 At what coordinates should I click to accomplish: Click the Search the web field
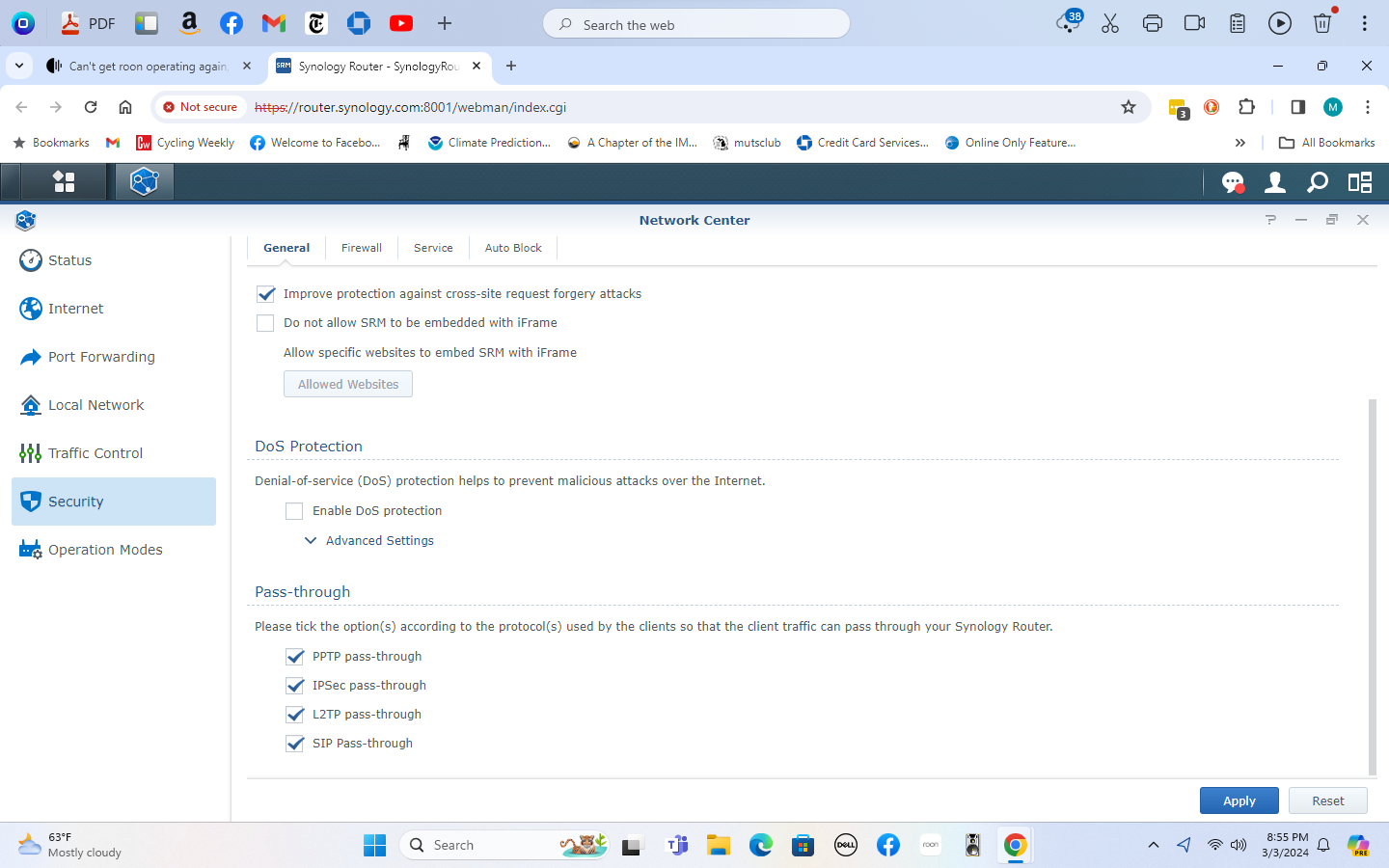point(696,24)
